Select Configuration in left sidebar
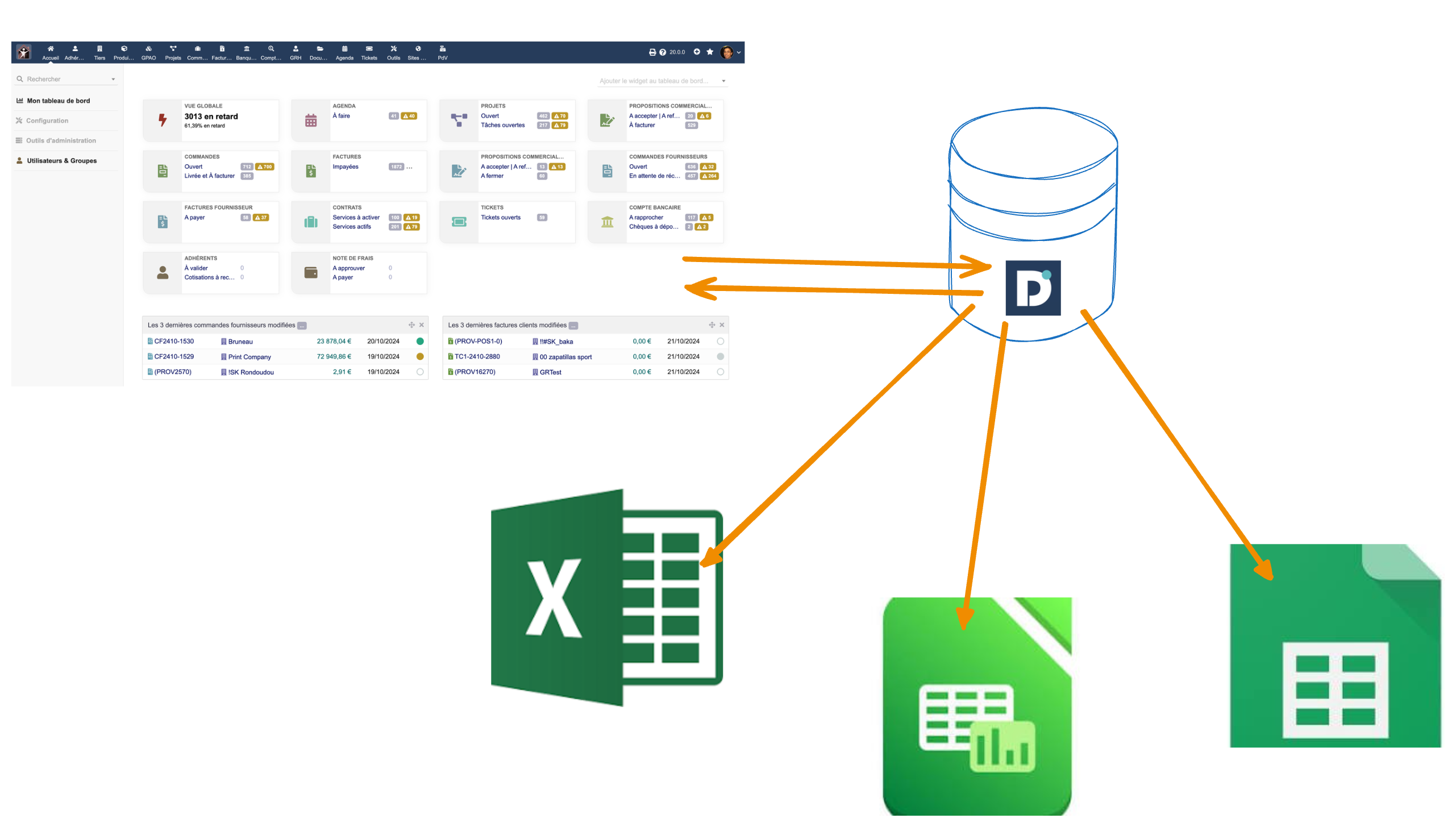The width and height of the screenshot is (1456, 827). (47, 120)
